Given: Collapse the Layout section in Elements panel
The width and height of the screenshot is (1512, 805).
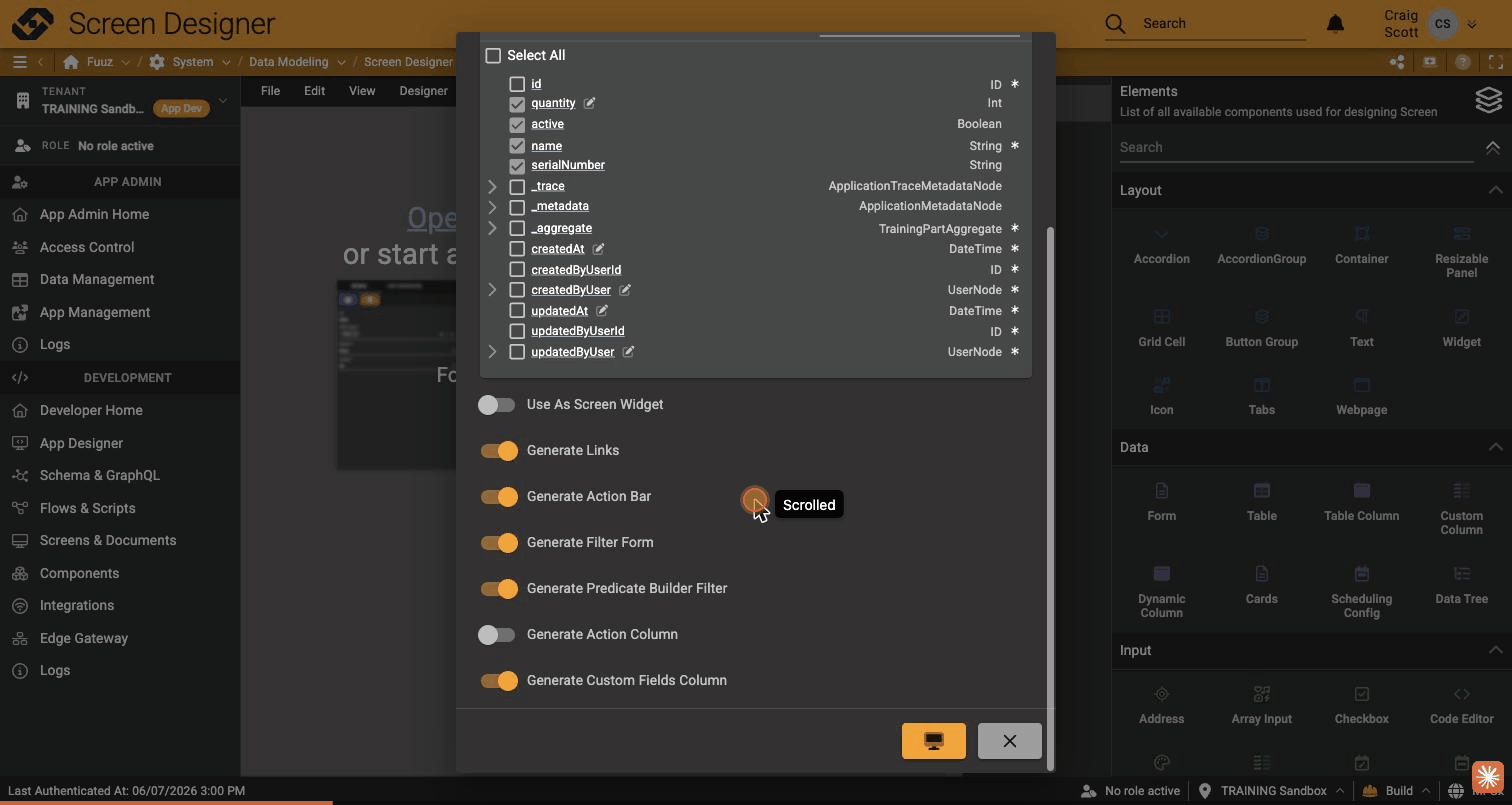Looking at the screenshot, I should [1495, 190].
